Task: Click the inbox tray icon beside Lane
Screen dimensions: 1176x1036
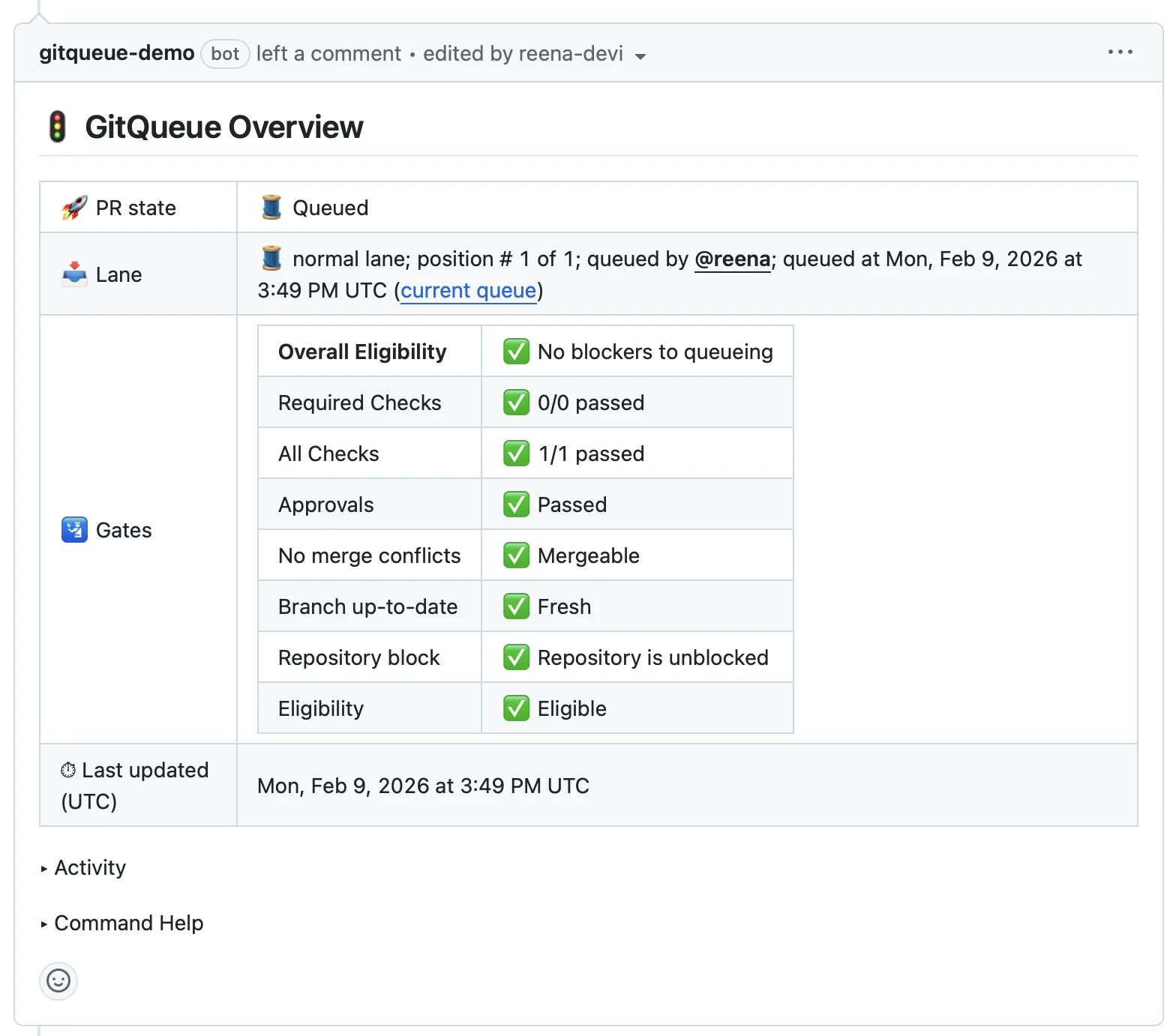Action: (74, 274)
